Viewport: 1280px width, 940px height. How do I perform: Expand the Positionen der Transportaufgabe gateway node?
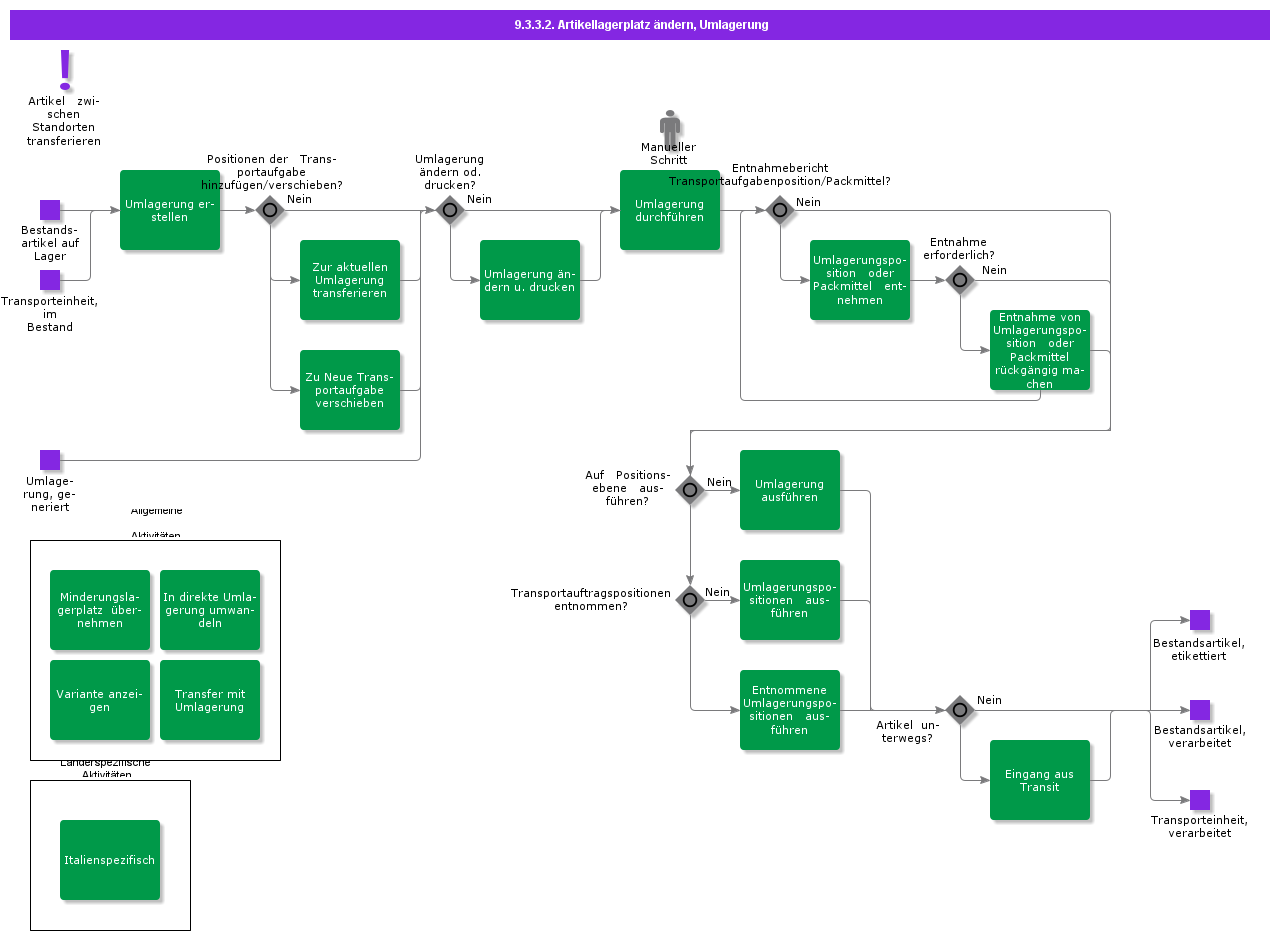point(270,210)
